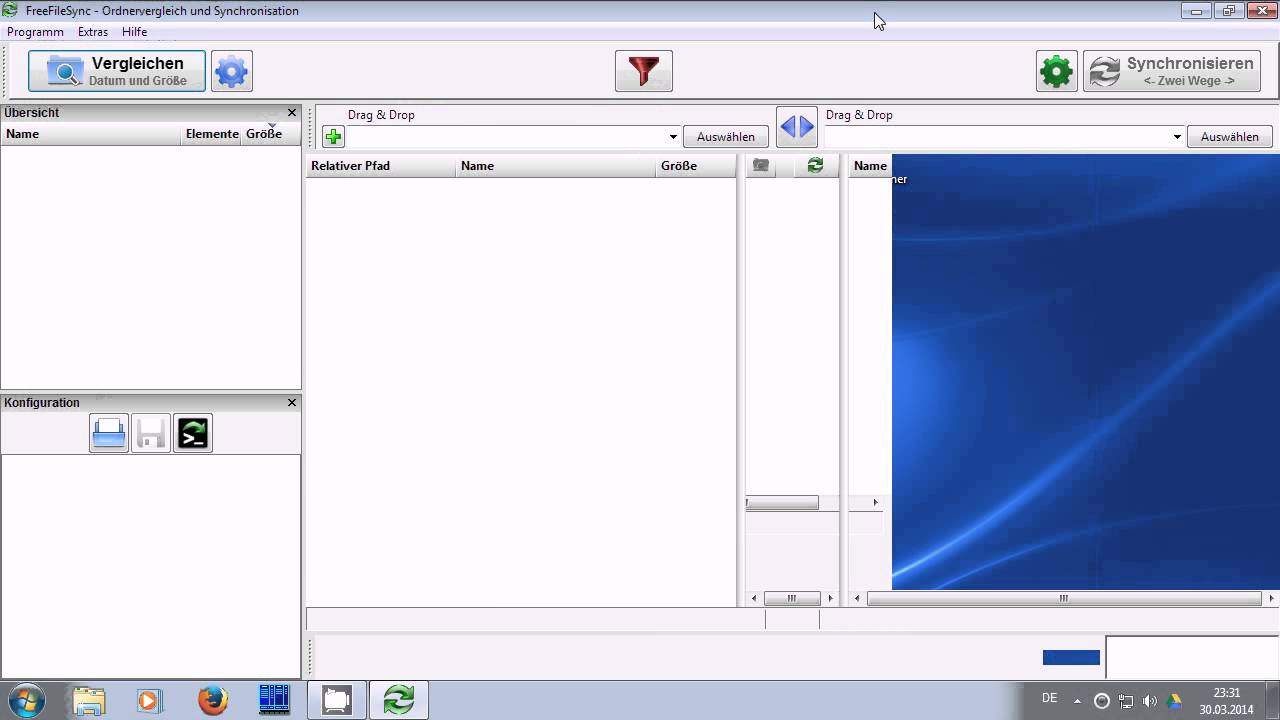Open configuration with blue folder-tray icon
The height and width of the screenshot is (720, 1280).
(x=109, y=433)
